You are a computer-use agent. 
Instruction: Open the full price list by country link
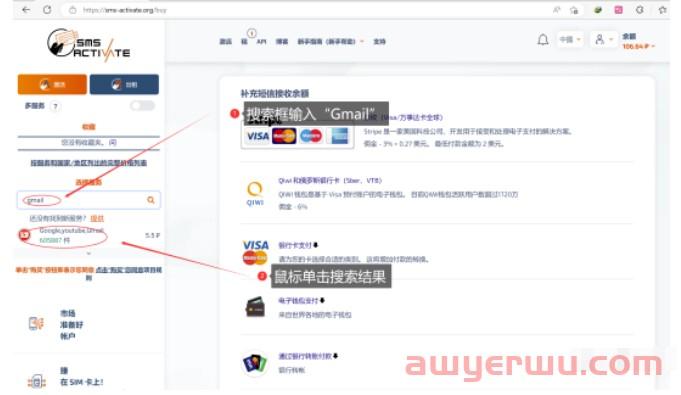click(x=89, y=163)
